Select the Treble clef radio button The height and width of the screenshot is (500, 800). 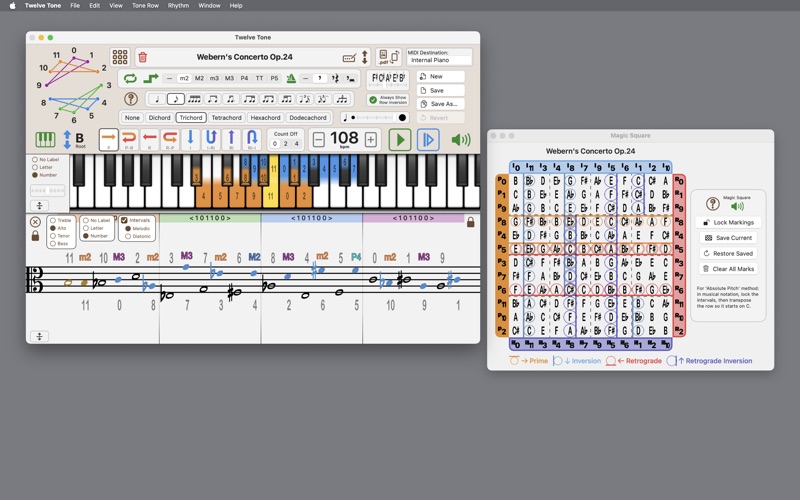pos(53,220)
